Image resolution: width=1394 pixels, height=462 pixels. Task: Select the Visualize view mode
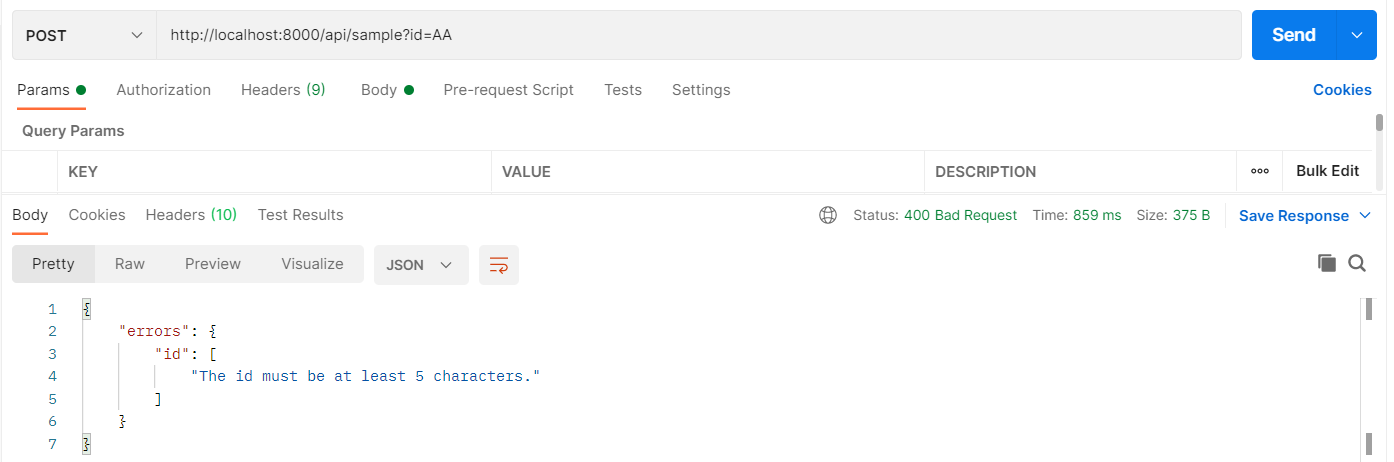click(313, 264)
